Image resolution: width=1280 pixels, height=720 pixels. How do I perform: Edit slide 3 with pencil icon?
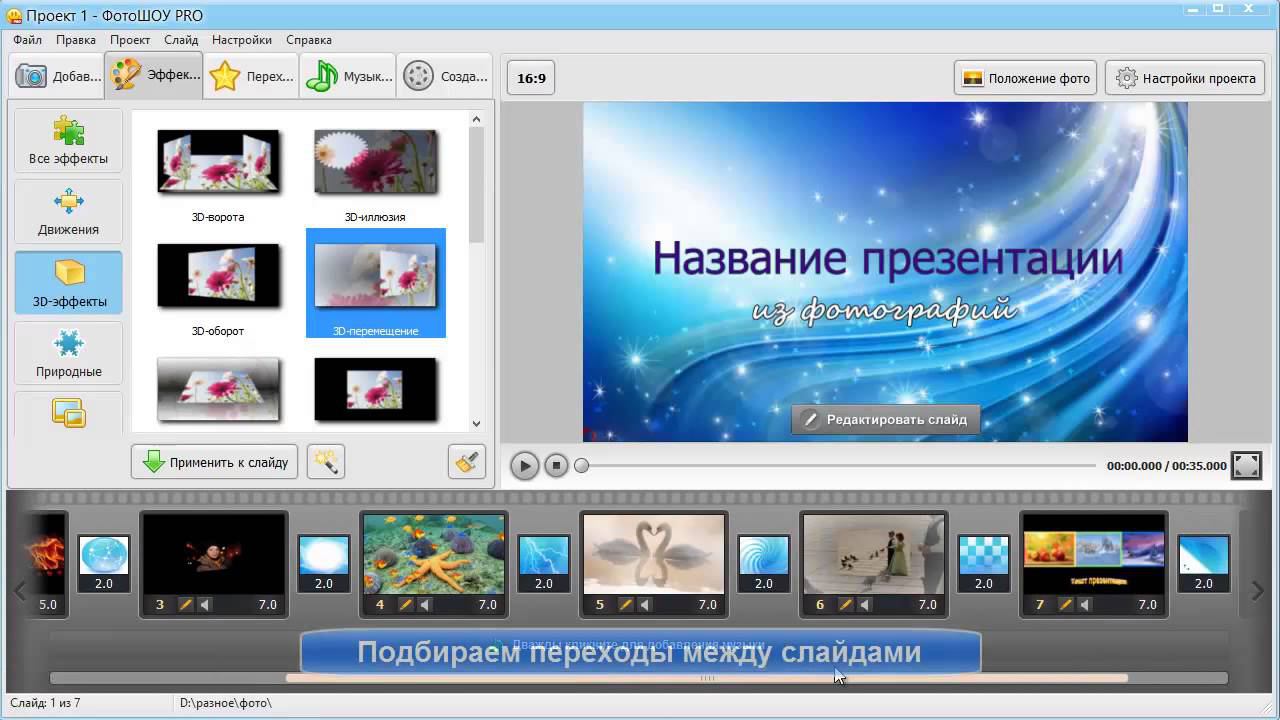tap(185, 604)
